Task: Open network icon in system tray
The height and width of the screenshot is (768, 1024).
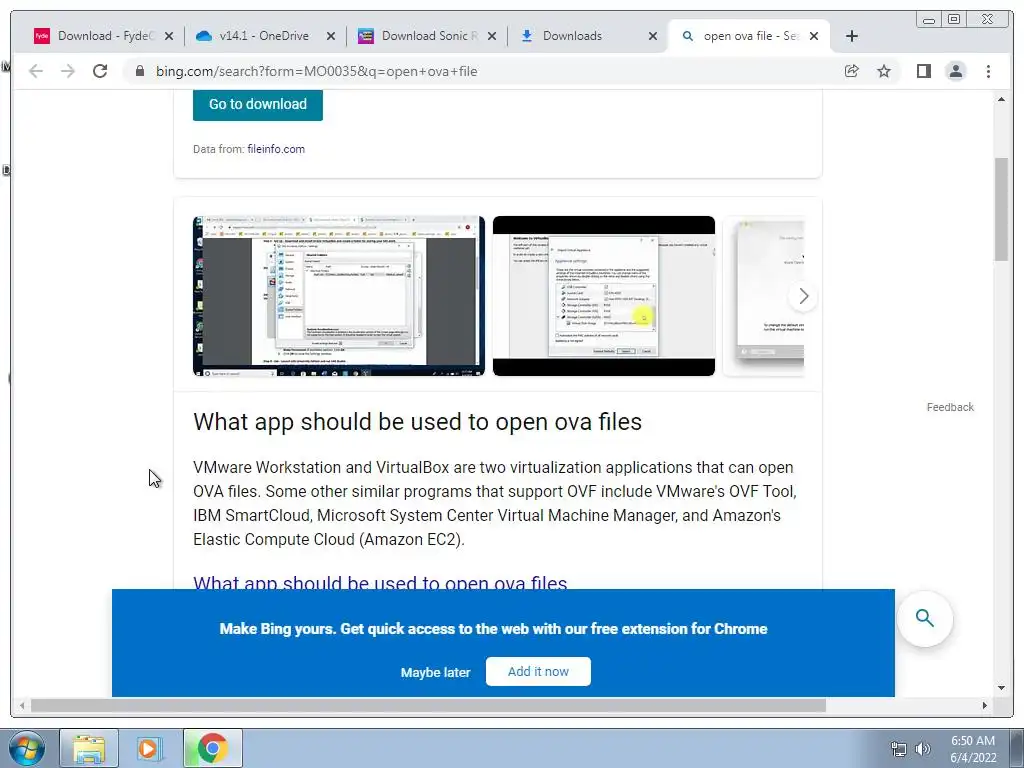Action: pyautogui.click(x=899, y=749)
